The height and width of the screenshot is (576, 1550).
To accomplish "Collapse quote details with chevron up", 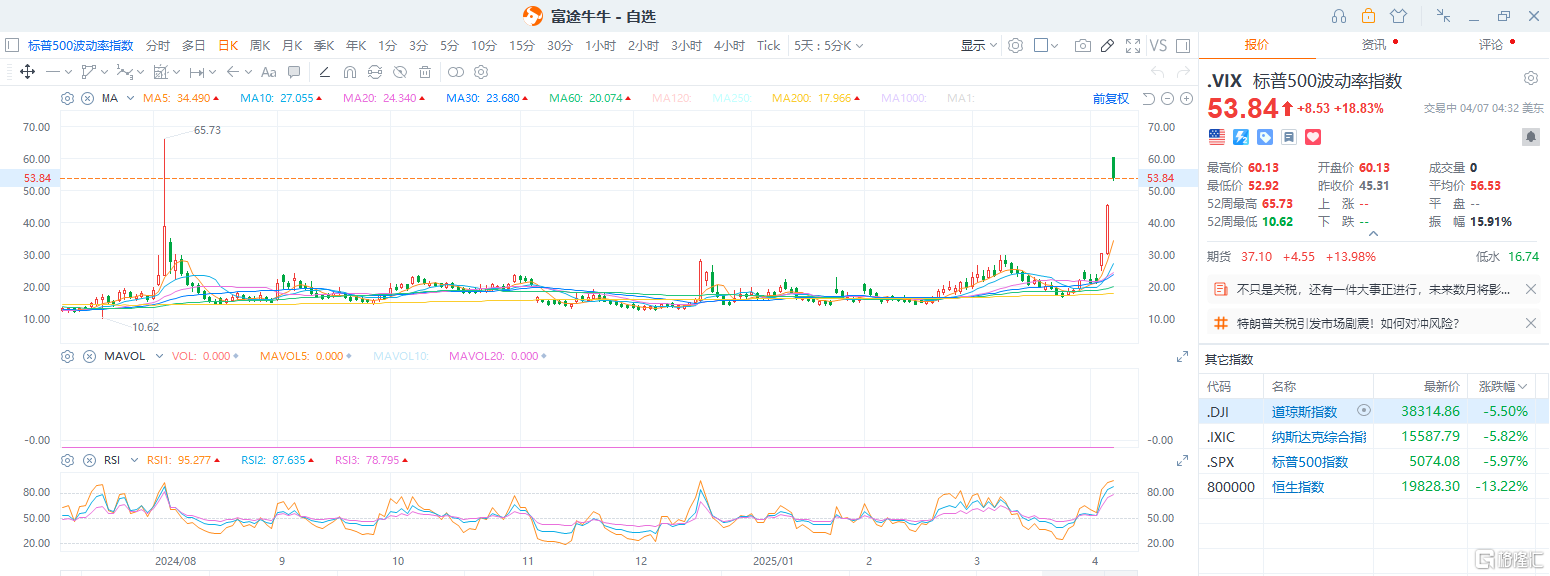I will tap(1373, 234).
